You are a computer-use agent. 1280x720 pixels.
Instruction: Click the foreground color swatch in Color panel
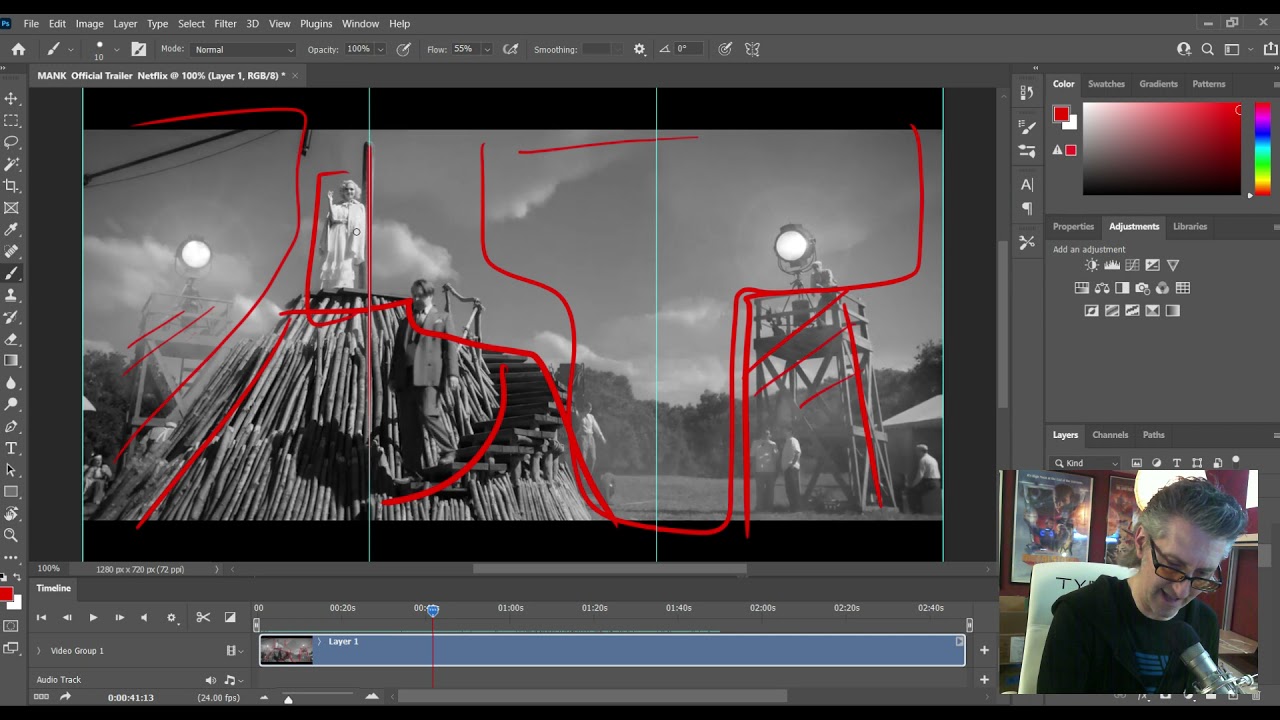(1061, 114)
